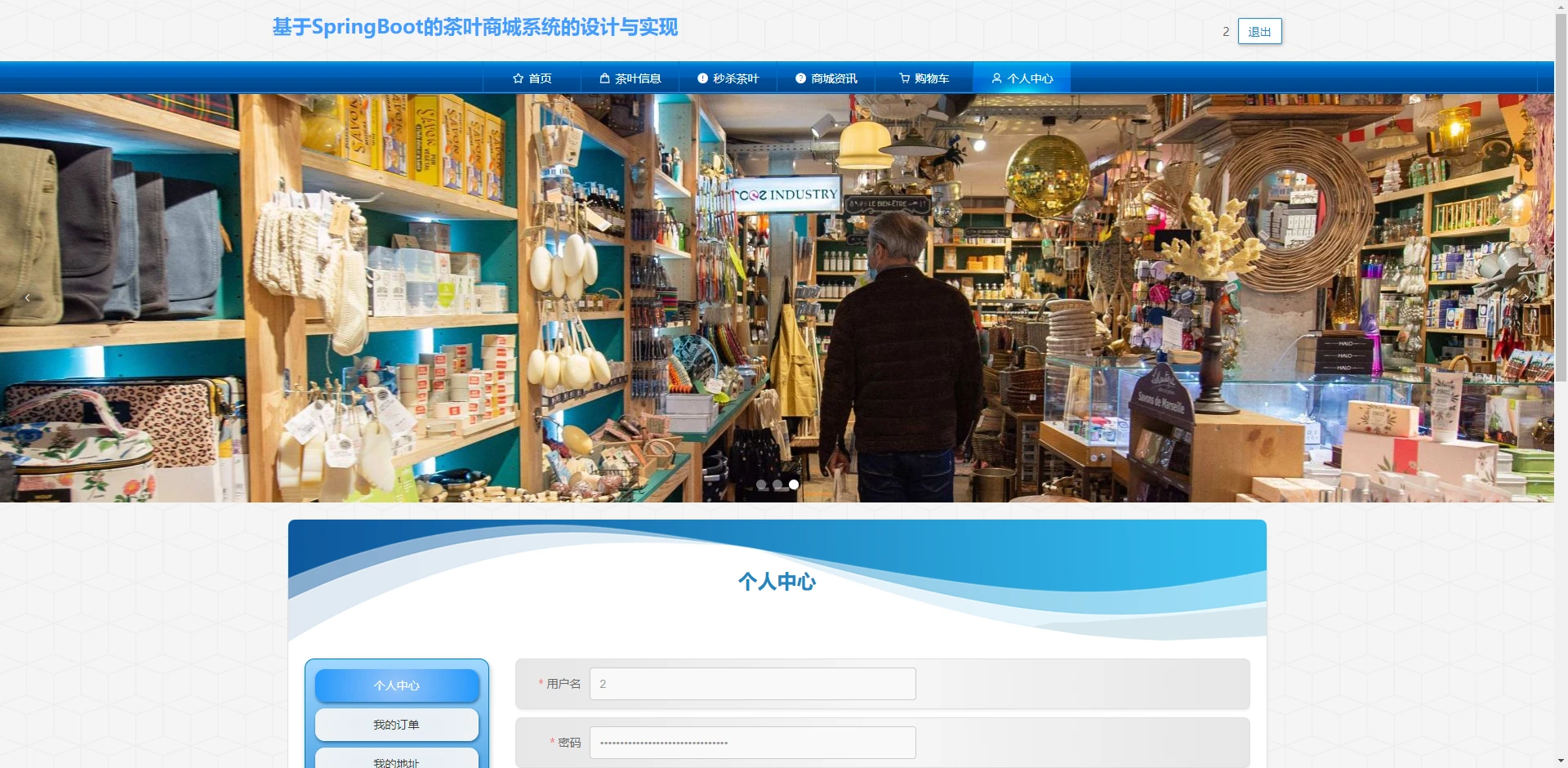Select the second carousel indicator dot
Viewport: 1568px width, 768px height.
pyautogui.click(x=777, y=484)
